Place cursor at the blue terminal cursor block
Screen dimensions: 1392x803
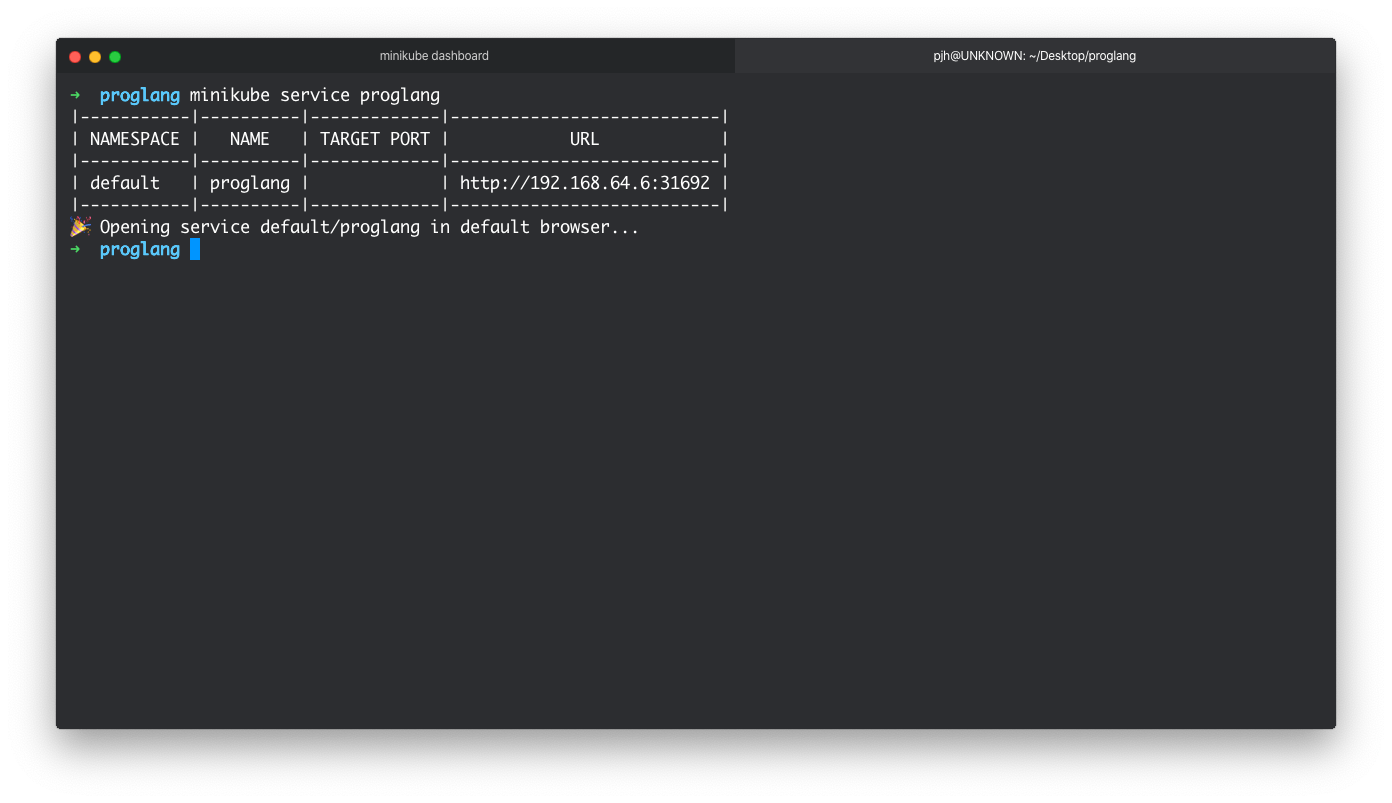(195, 249)
